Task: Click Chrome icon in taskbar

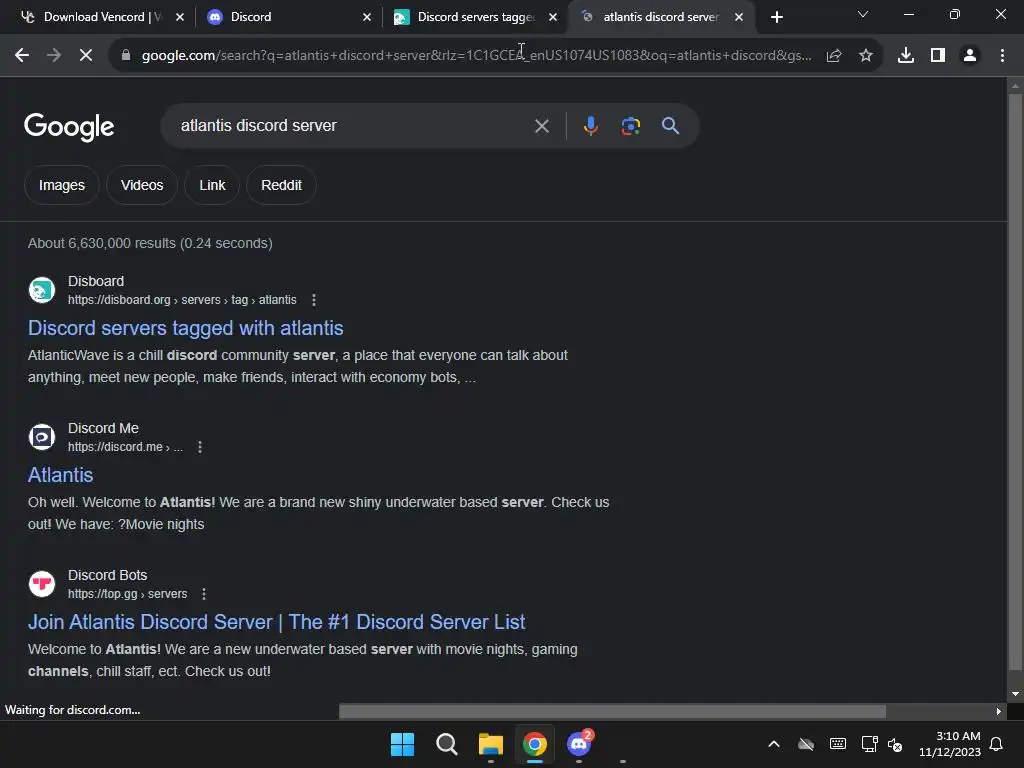Action: pos(535,744)
